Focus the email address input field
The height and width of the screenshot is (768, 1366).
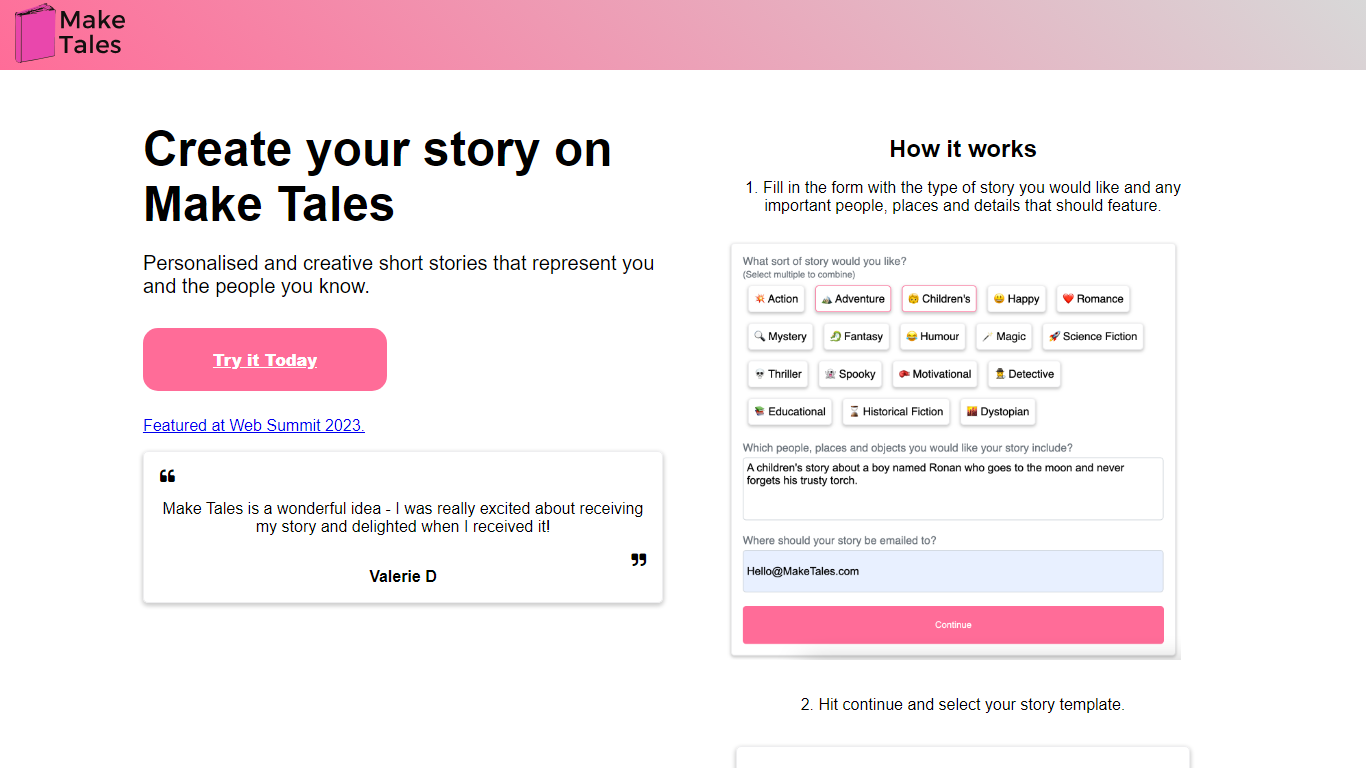[953, 571]
